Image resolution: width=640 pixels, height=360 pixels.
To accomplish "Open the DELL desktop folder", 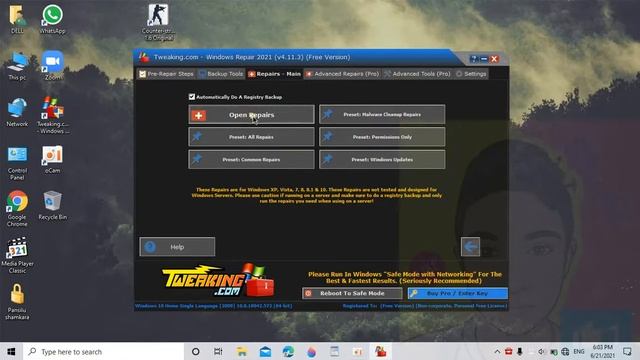I will (x=17, y=19).
